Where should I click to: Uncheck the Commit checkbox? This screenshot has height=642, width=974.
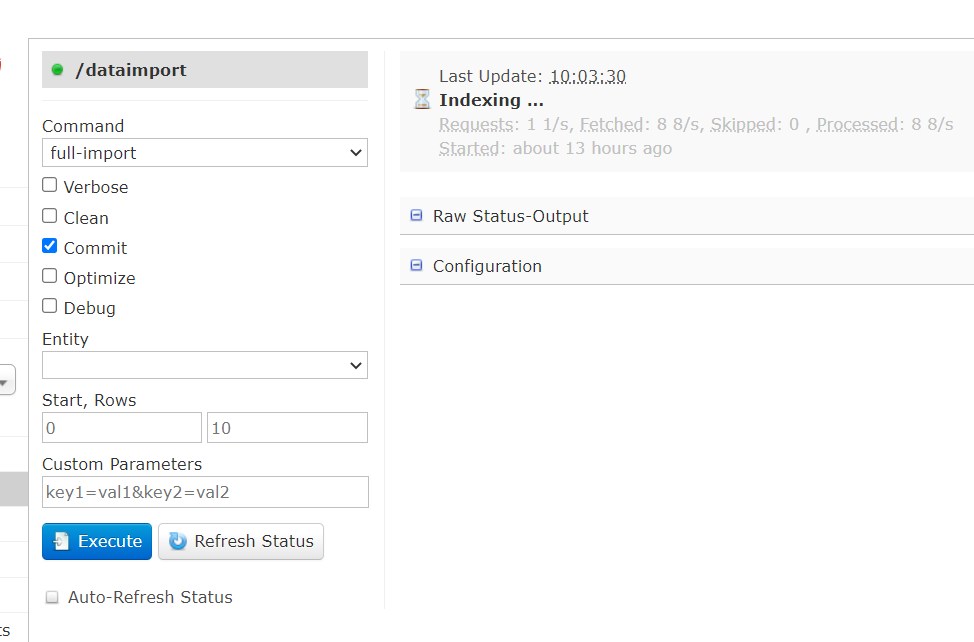(x=50, y=246)
